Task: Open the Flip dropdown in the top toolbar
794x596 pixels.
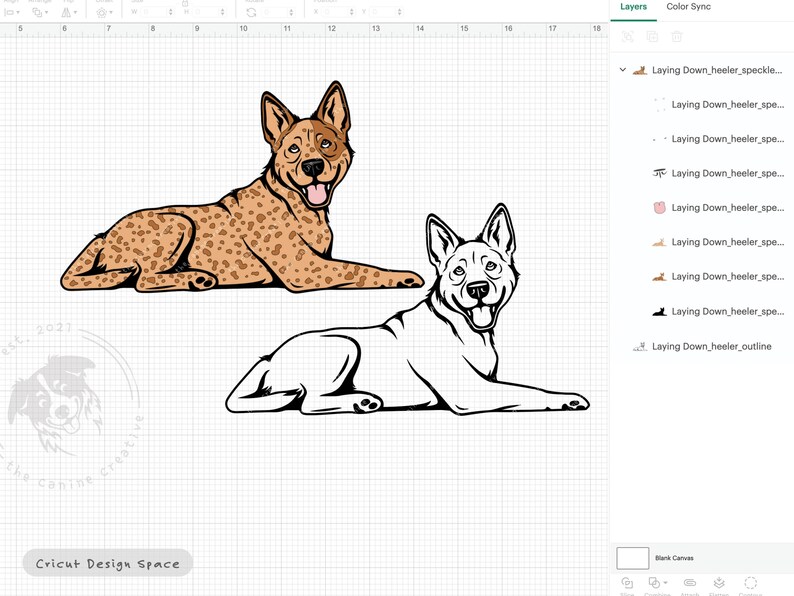Action: click(69, 12)
